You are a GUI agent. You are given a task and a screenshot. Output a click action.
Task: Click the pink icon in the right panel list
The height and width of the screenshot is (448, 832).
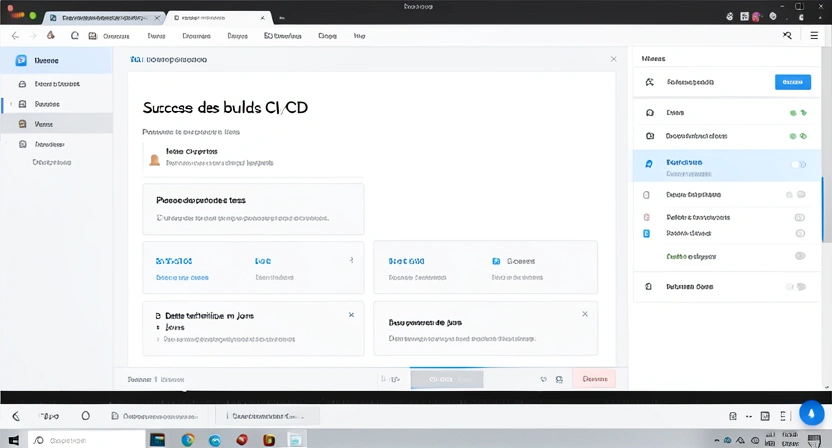click(647, 217)
